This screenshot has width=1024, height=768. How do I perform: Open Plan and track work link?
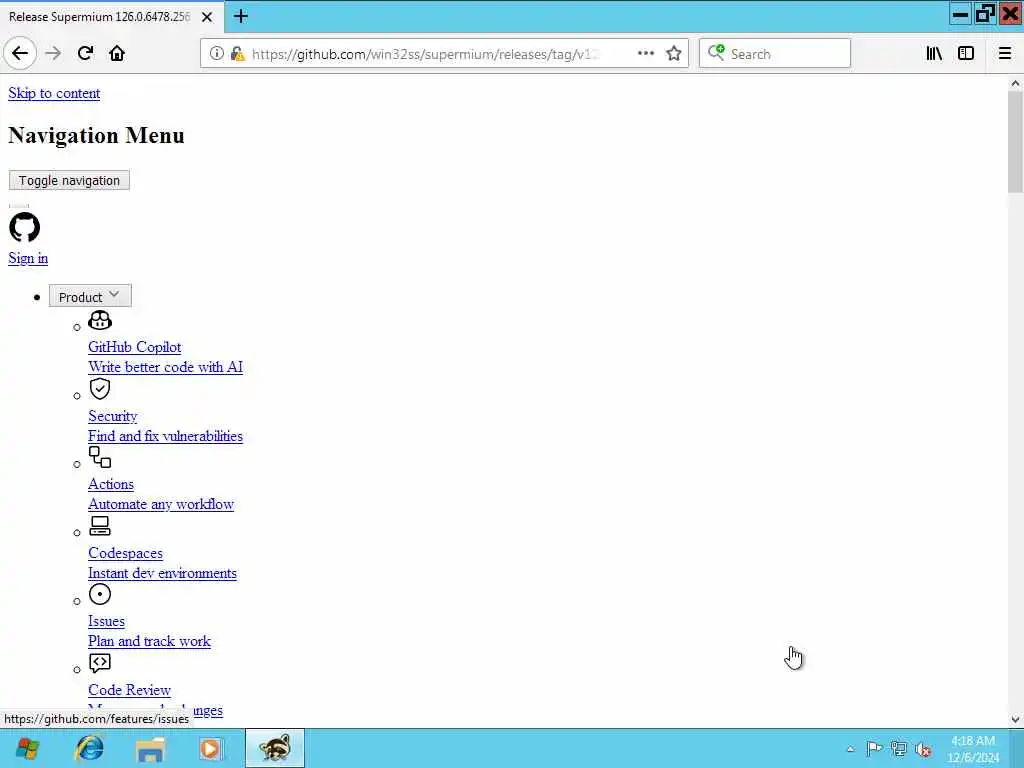(x=150, y=641)
